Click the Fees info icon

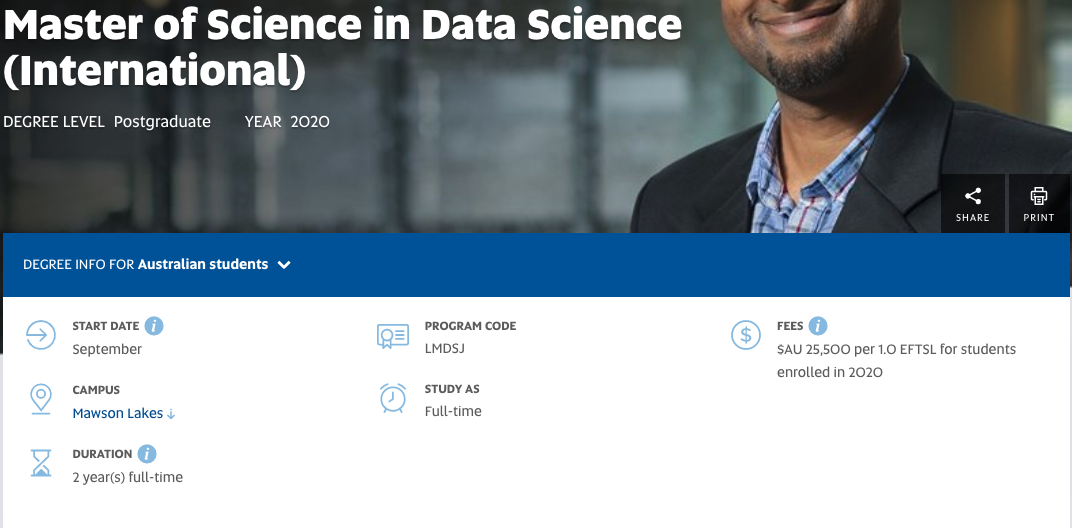pyautogui.click(x=818, y=326)
